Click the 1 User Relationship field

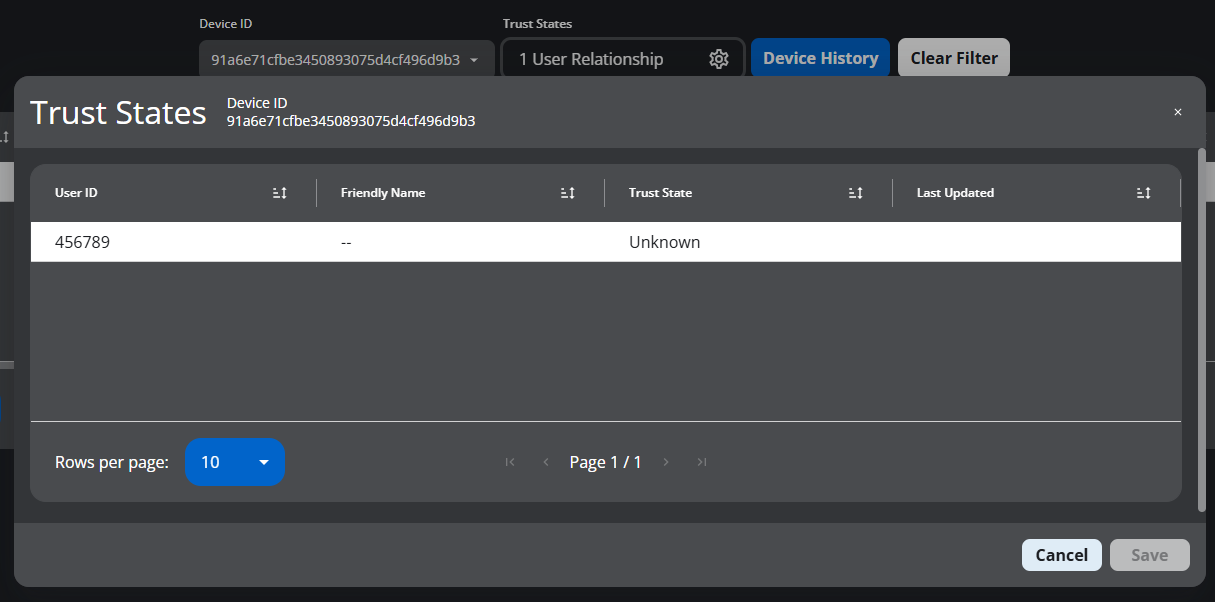pyautogui.click(x=623, y=59)
